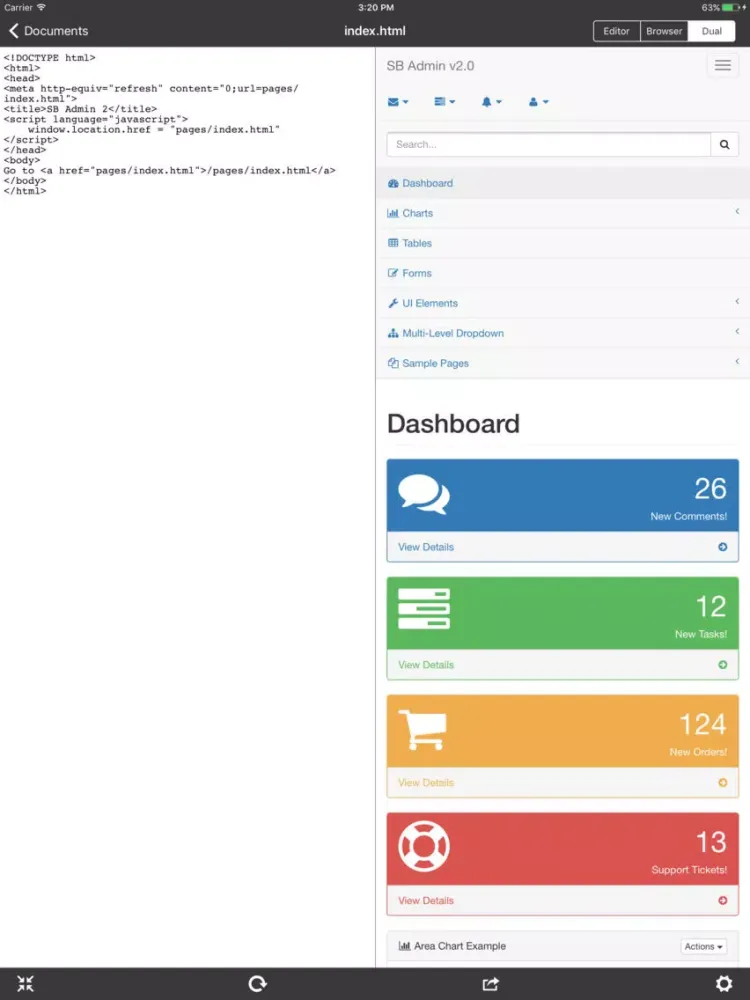View Details of New Orders
Screen dimensions: 750x1000
[x=426, y=783]
